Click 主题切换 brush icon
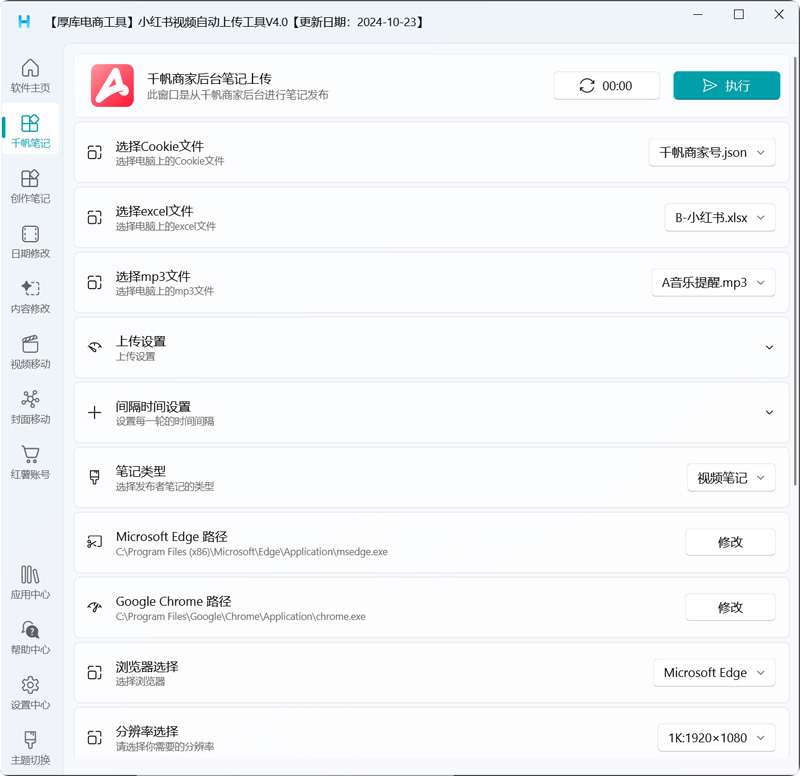800x776 pixels. click(x=30, y=740)
